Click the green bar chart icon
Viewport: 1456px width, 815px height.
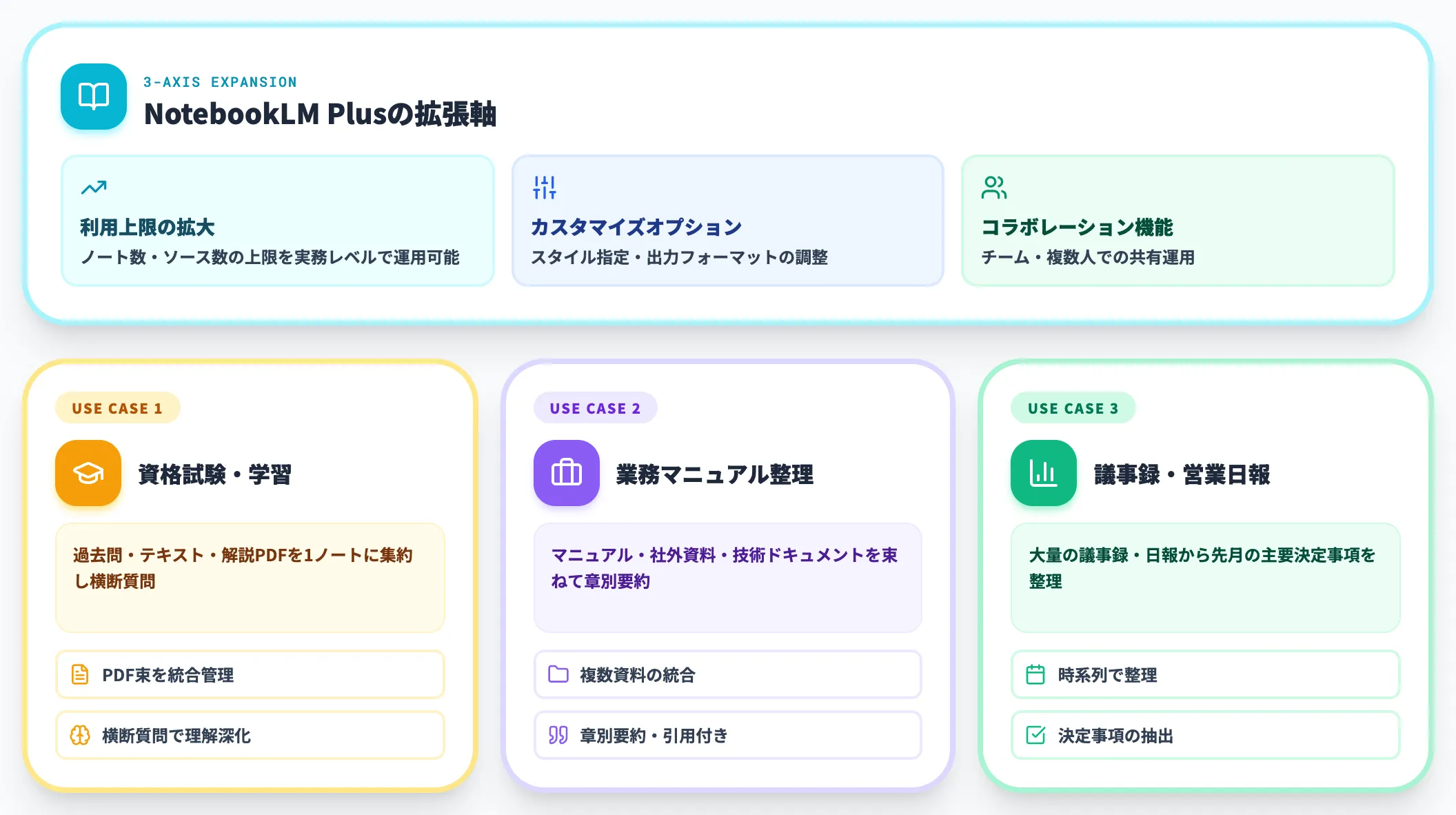[x=1044, y=473]
